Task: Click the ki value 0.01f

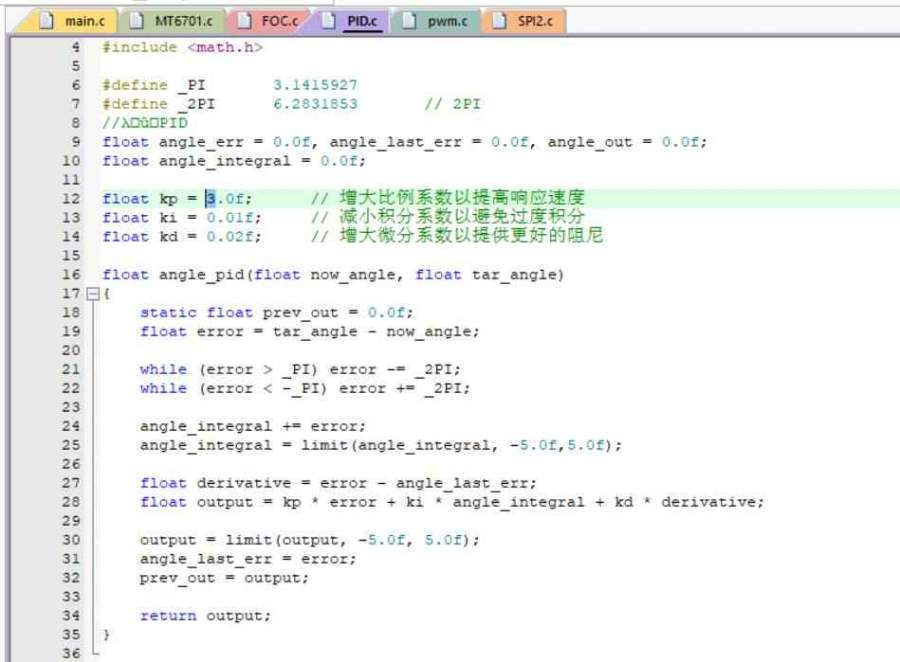Action: click(234, 218)
